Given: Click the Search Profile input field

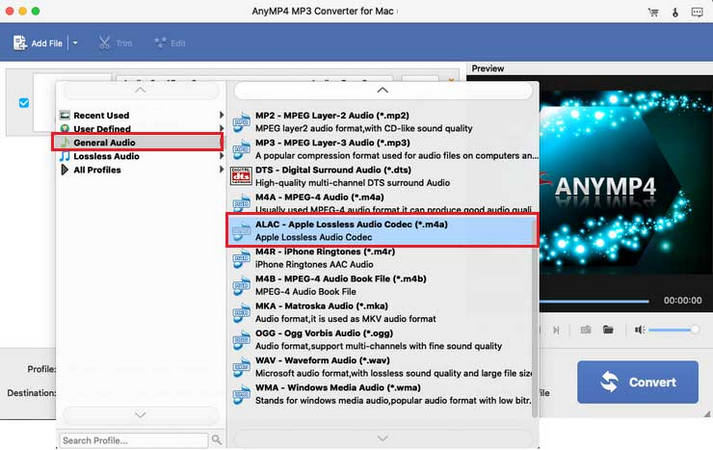Looking at the screenshot, I should pos(134,440).
